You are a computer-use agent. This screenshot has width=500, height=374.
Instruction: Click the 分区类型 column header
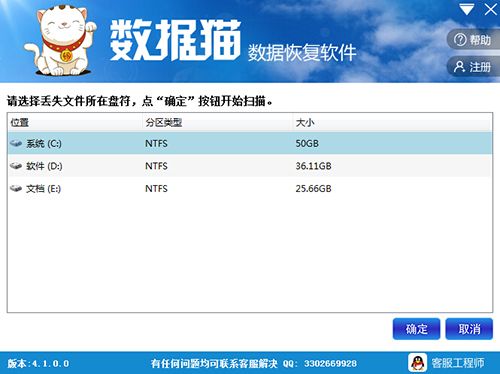point(218,123)
